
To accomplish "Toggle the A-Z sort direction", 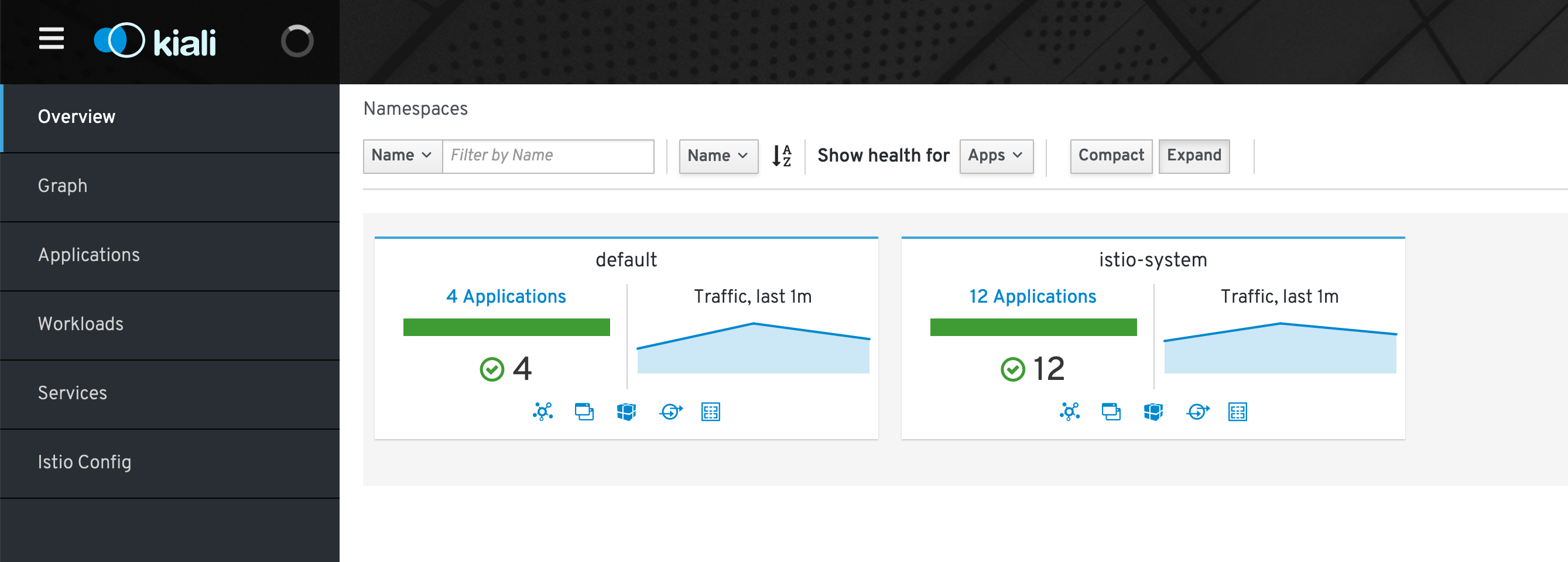I will pyautogui.click(x=782, y=156).
